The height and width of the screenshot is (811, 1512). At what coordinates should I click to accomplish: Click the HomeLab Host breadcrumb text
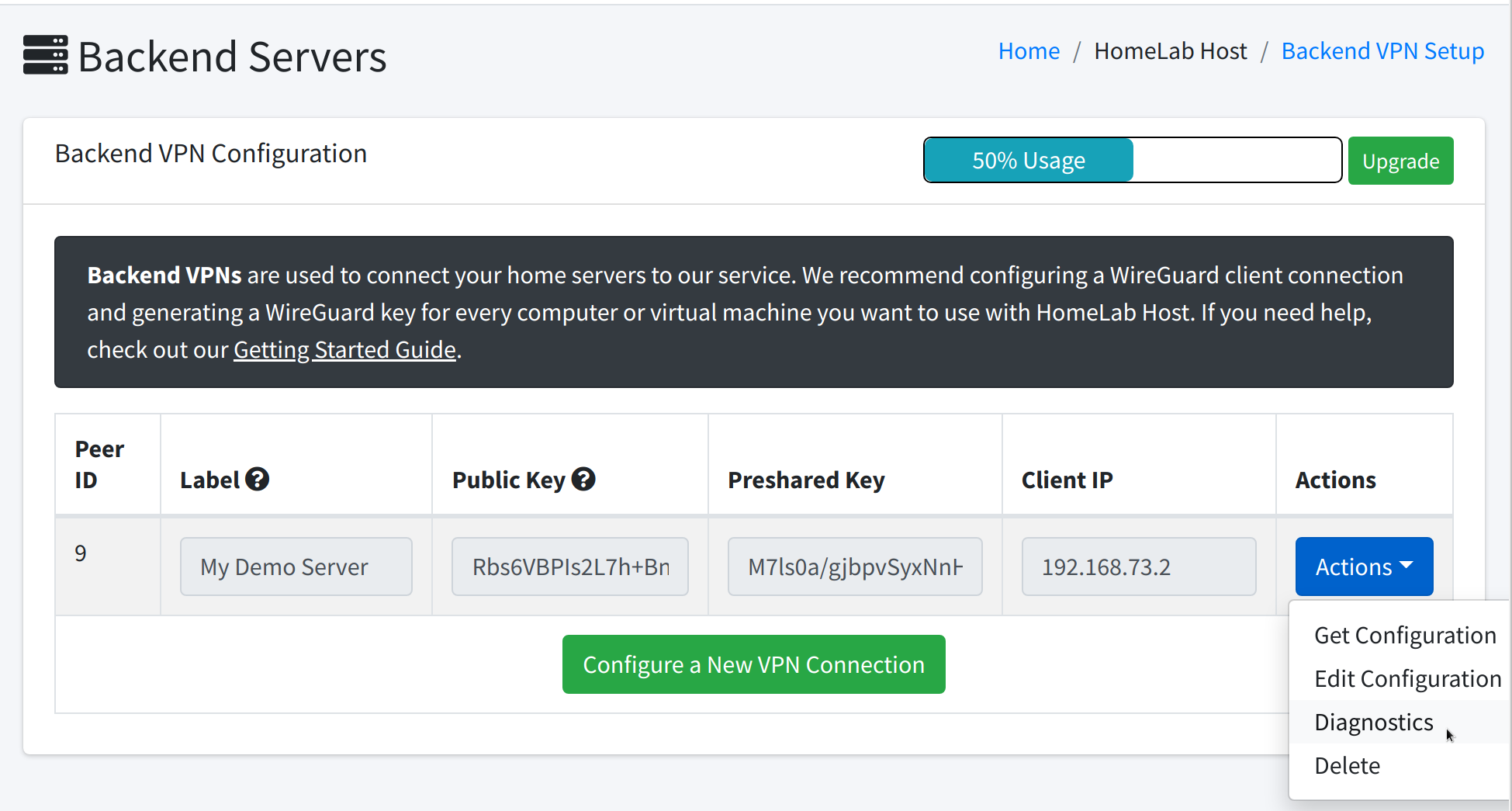(x=1170, y=51)
